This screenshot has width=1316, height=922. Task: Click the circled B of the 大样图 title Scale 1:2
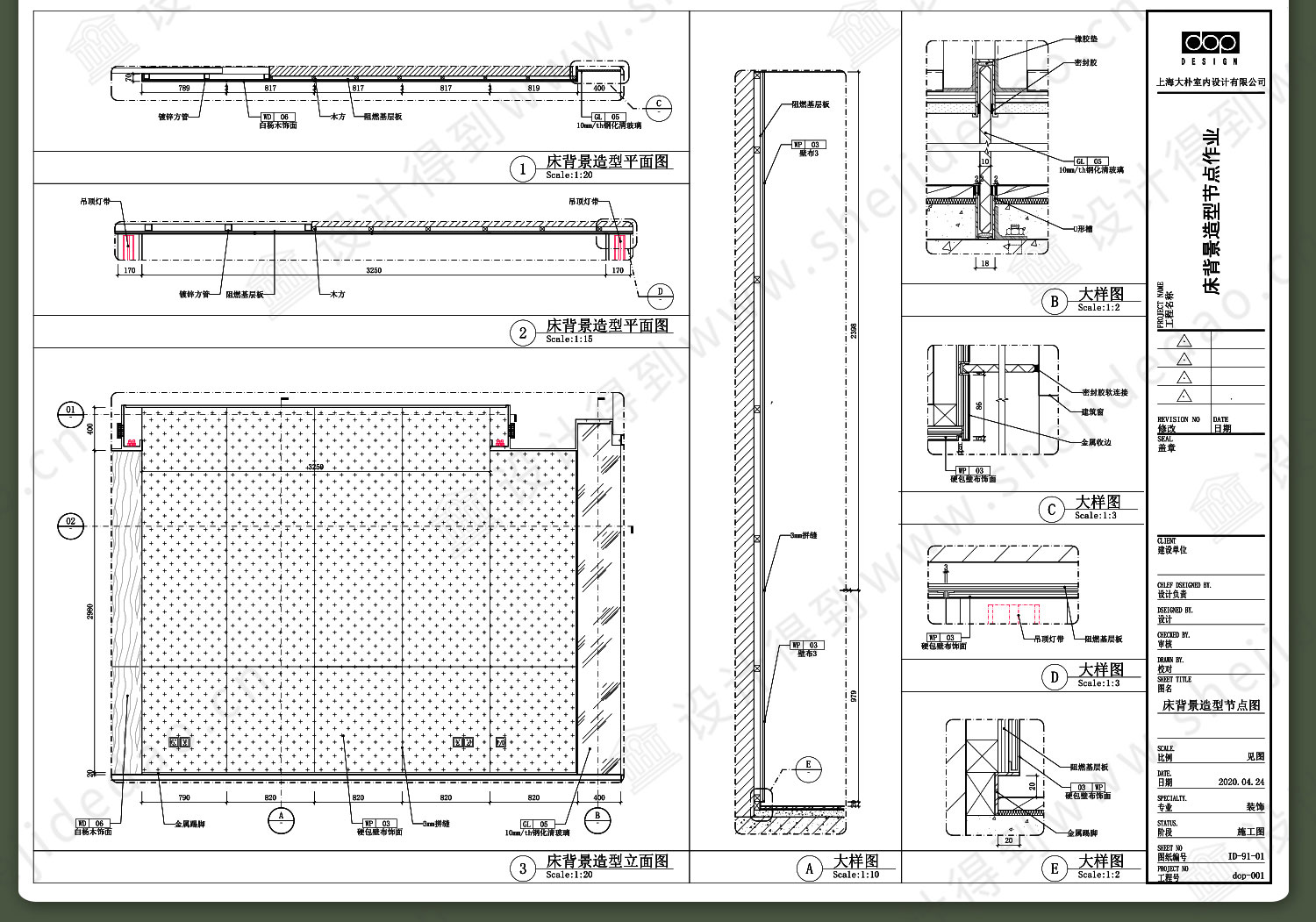[x=1055, y=302]
